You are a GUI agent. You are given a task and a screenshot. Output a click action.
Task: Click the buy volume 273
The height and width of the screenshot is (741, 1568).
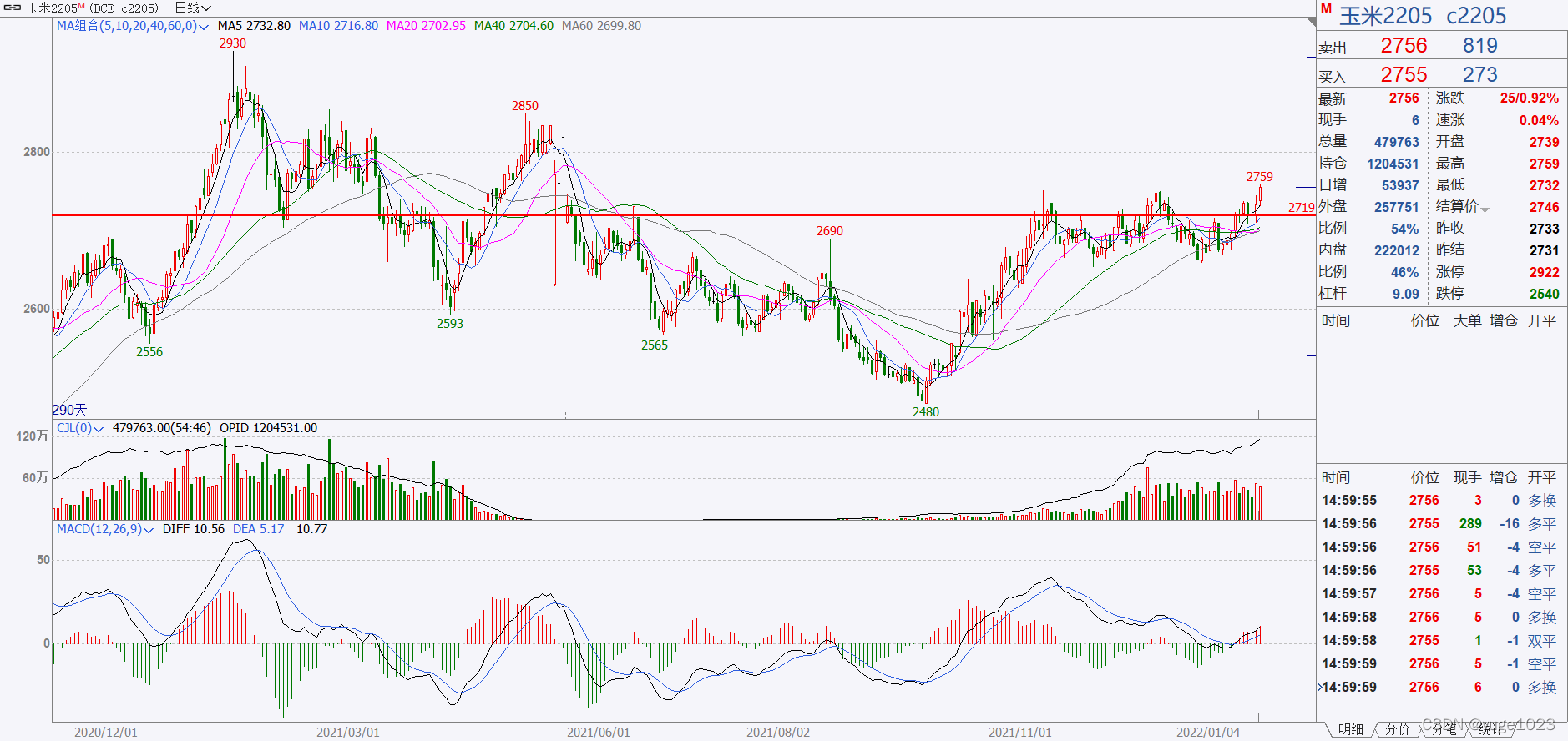[1480, 75]
